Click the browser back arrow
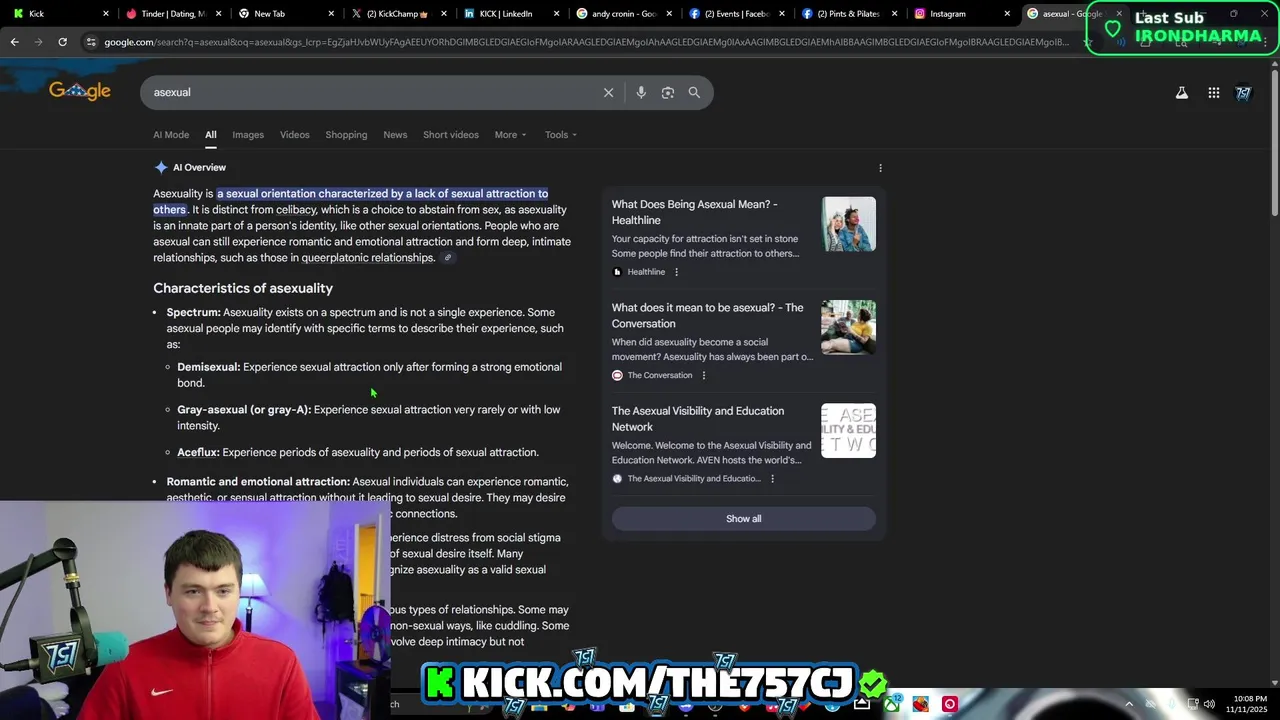1280x720 pixels. (14, 42)
